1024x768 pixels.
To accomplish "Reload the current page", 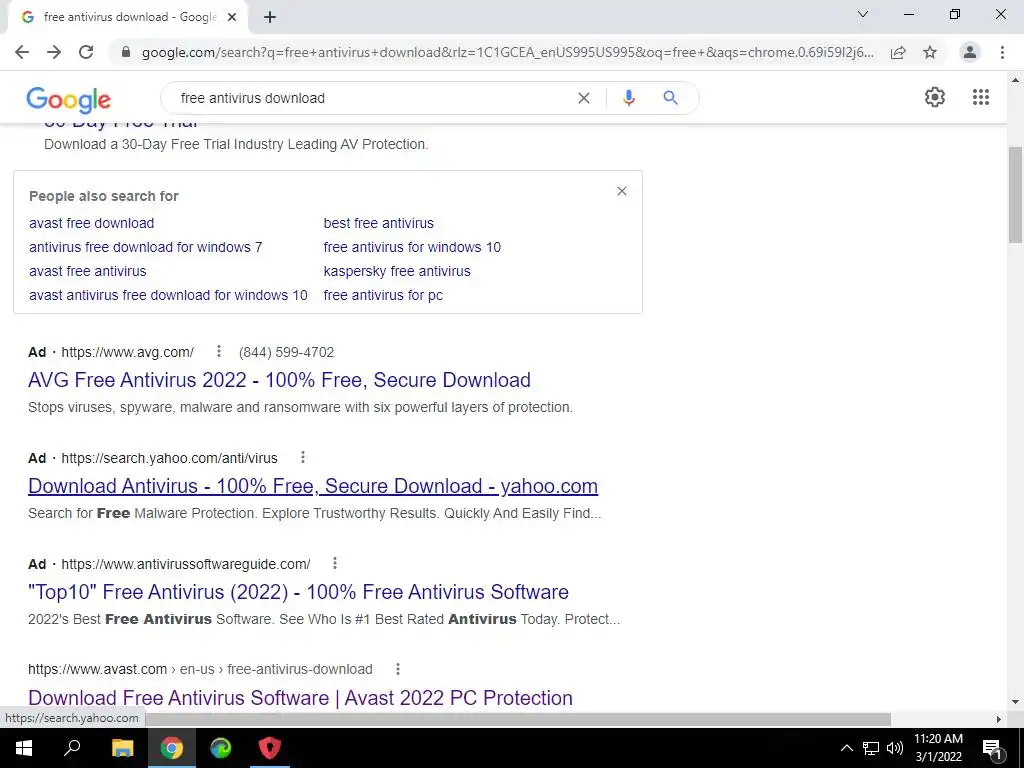I will [86, 52].
